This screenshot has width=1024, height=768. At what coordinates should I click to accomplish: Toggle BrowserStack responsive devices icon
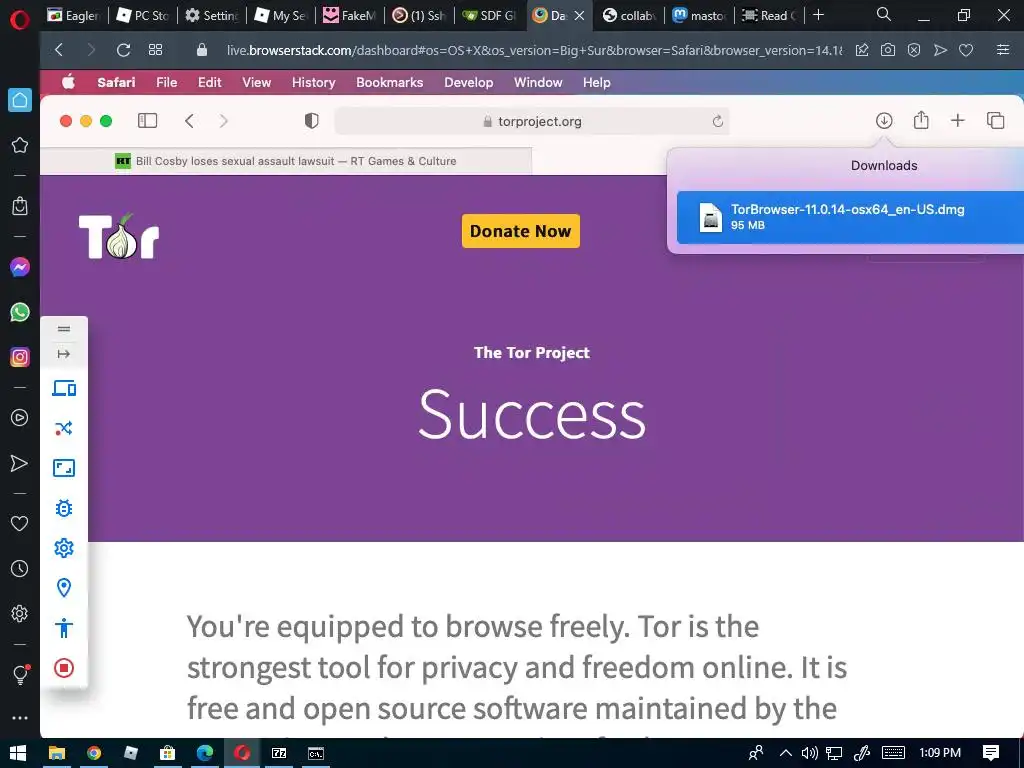point(63,389)
